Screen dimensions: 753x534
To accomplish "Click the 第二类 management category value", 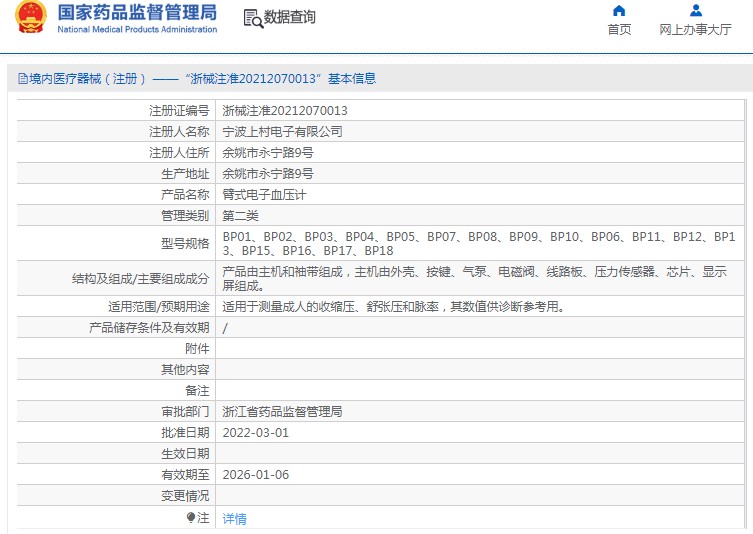I will click(240, 216).
